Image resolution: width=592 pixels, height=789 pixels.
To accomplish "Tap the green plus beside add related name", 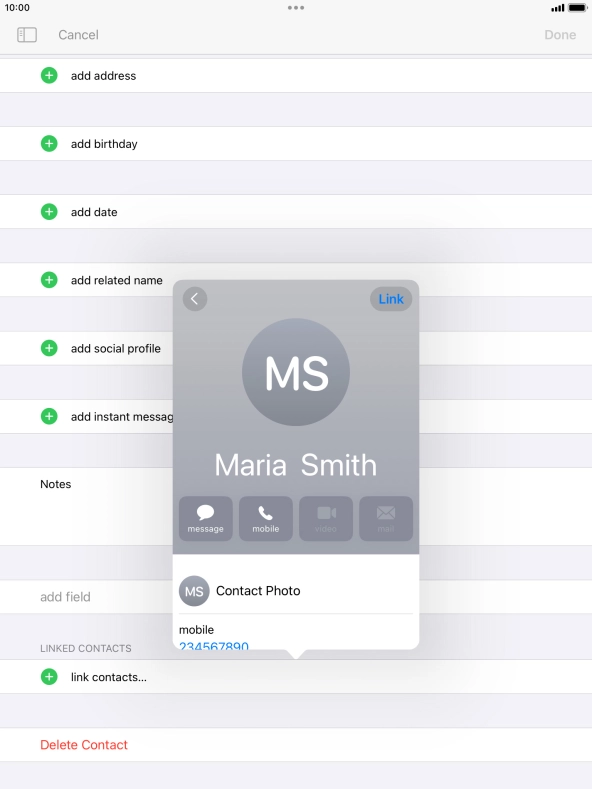I will (49, 280).
